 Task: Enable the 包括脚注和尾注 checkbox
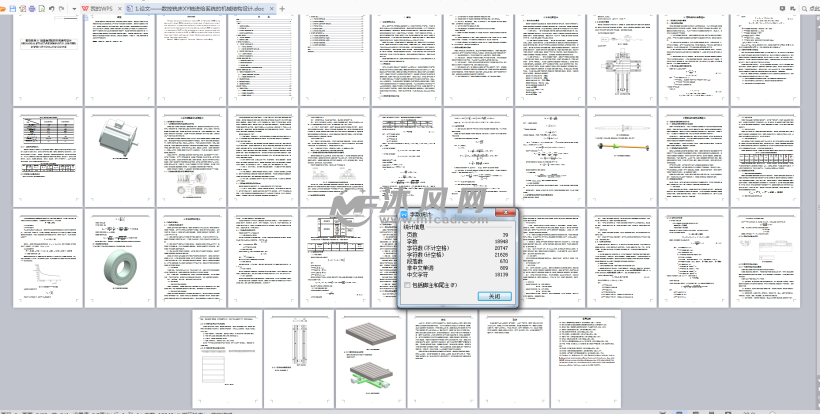(406, 284)
